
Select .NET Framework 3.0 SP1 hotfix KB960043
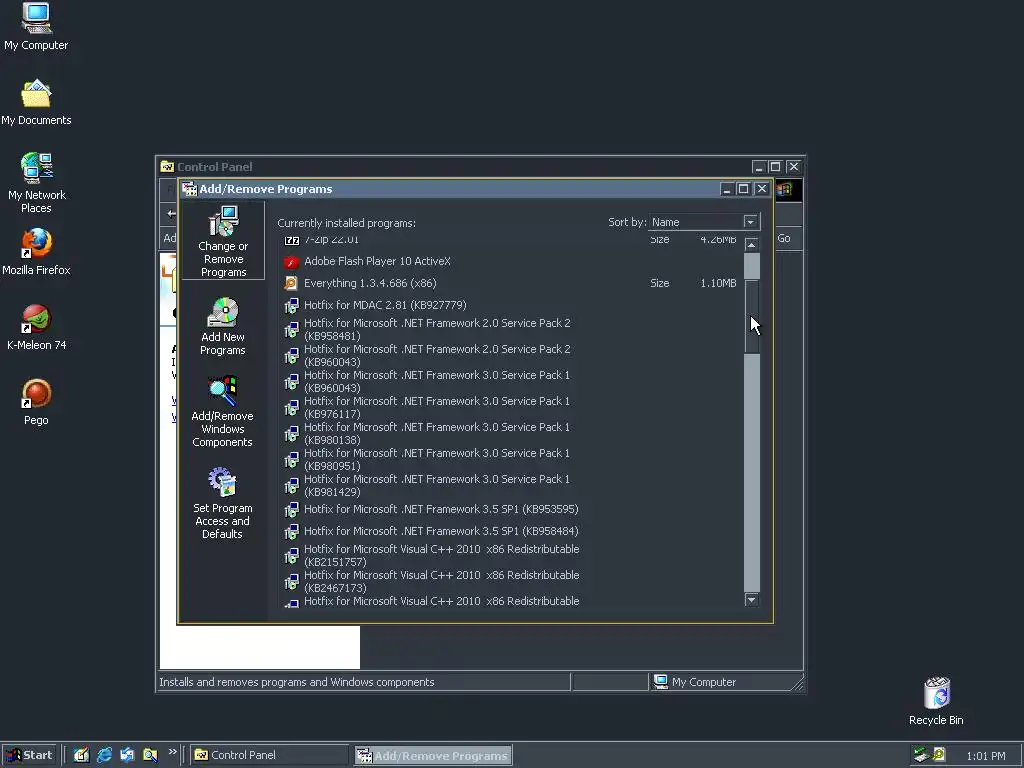pos(437,381)
